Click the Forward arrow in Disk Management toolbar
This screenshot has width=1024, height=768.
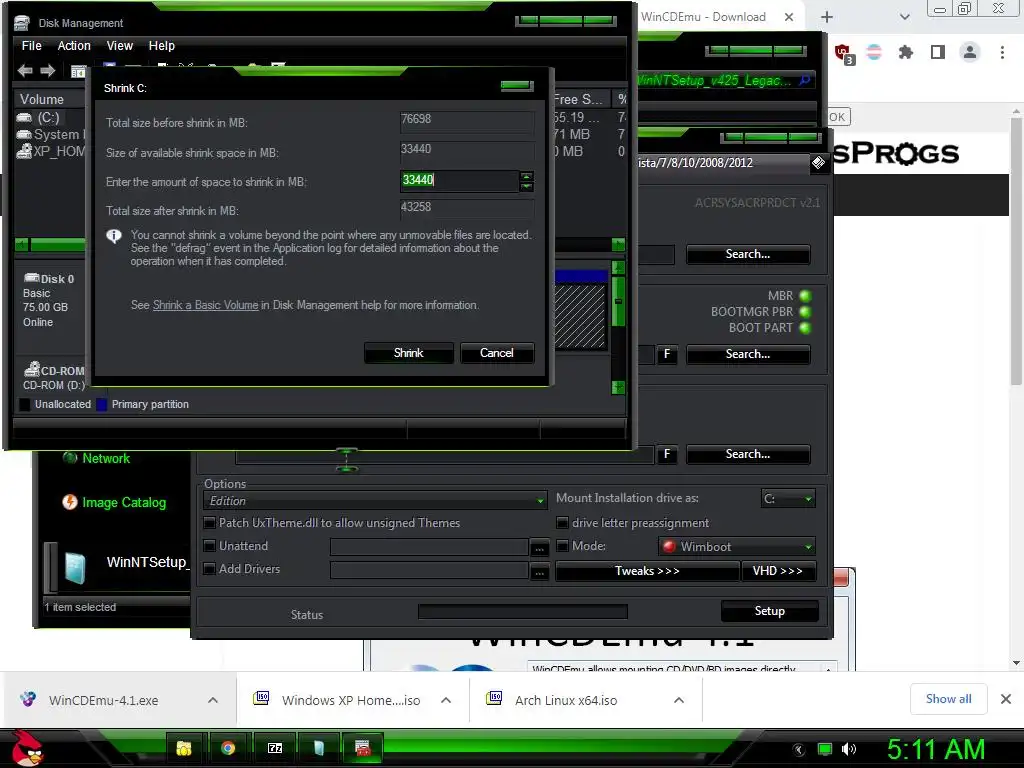[48, 71]
